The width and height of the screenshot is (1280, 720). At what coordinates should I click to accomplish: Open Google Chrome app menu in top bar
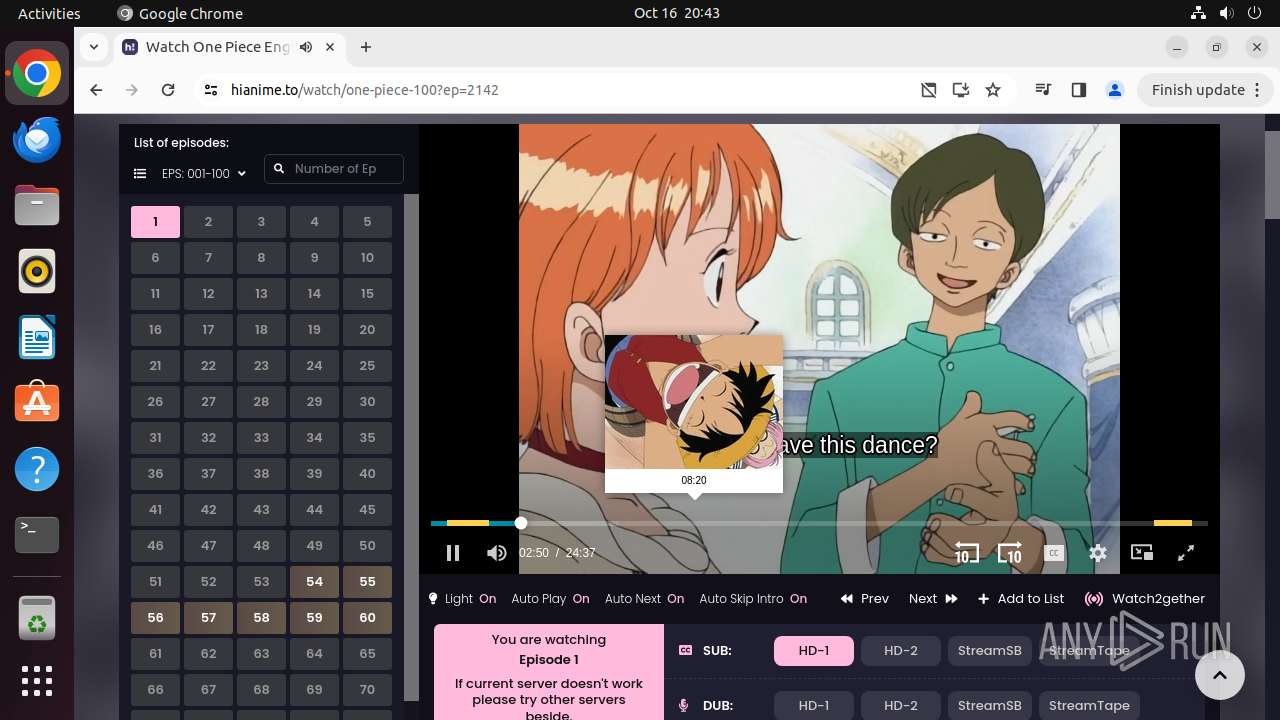pyautogui.click(x=180, y=13)
